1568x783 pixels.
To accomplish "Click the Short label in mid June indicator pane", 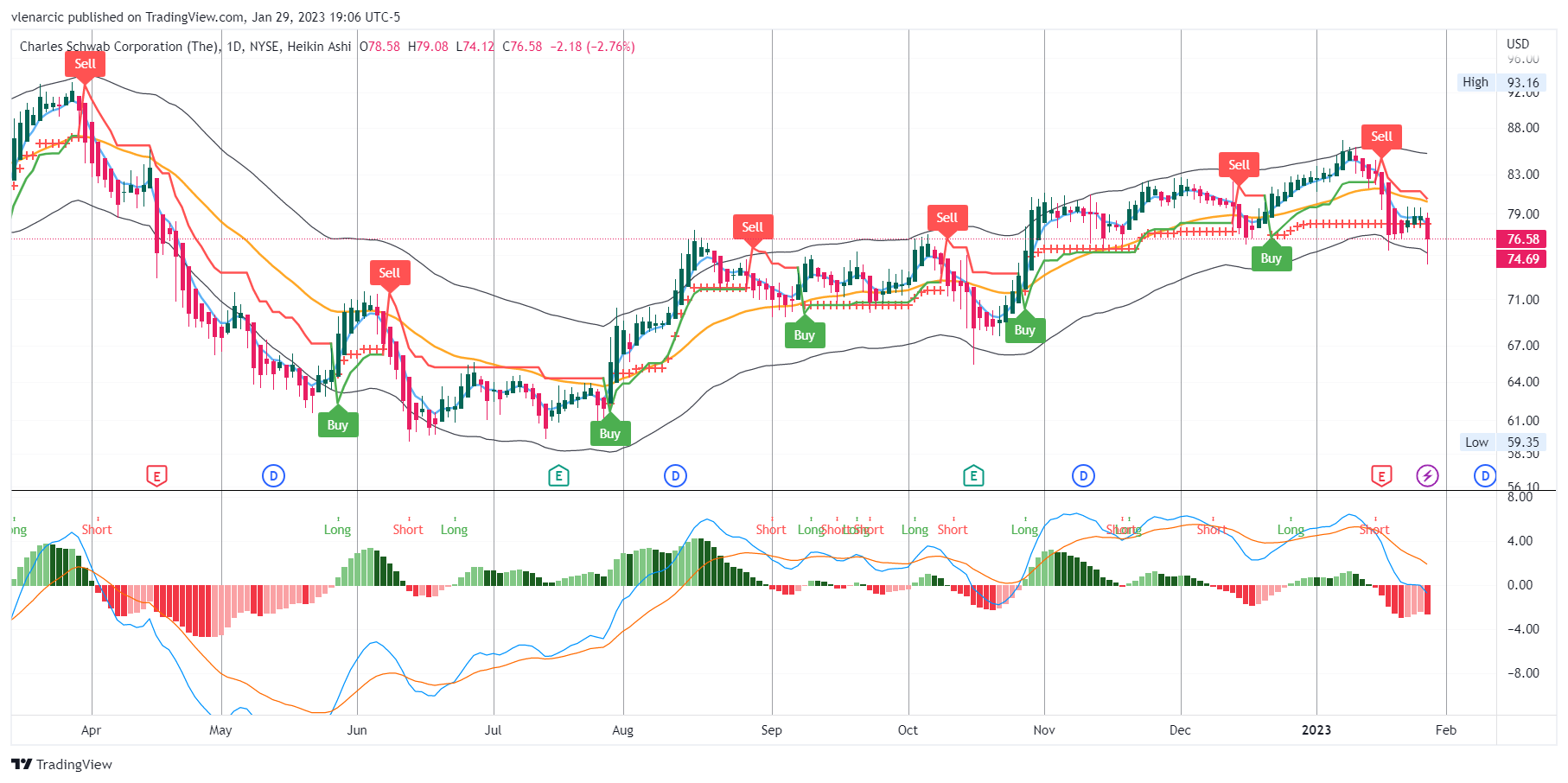I will [408, 530].
